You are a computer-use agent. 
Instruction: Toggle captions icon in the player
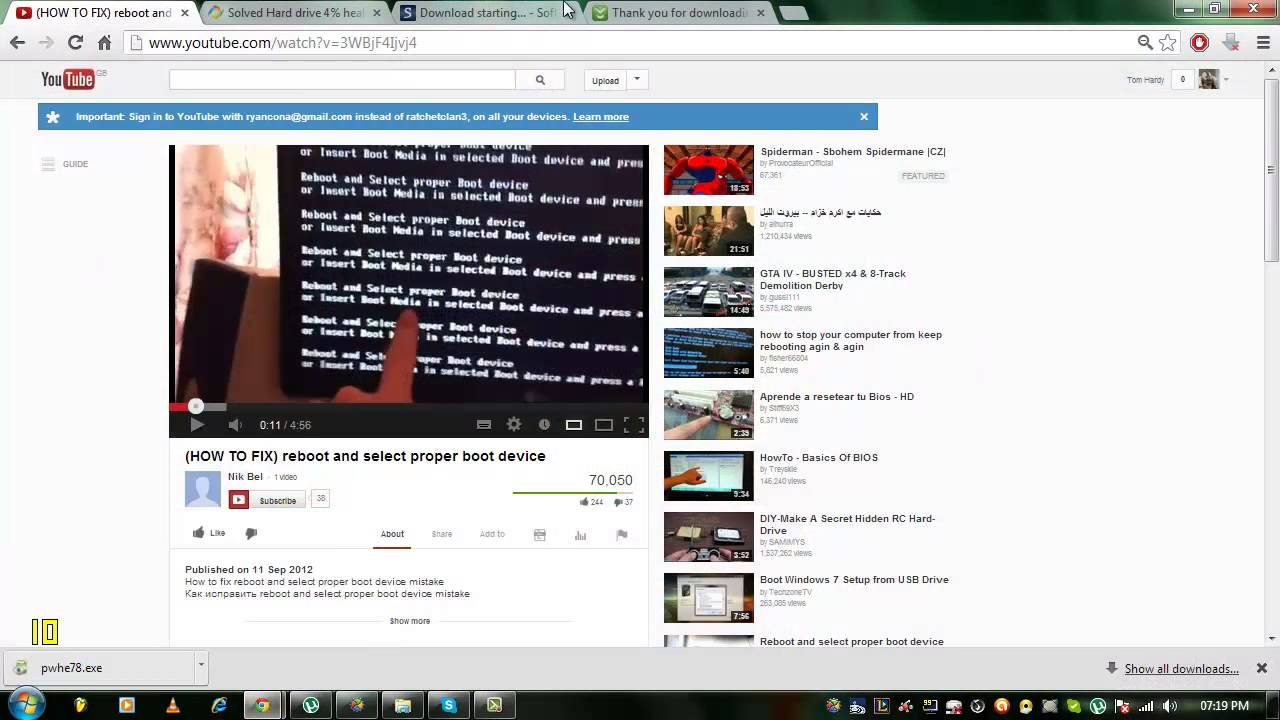pos(484,425)
